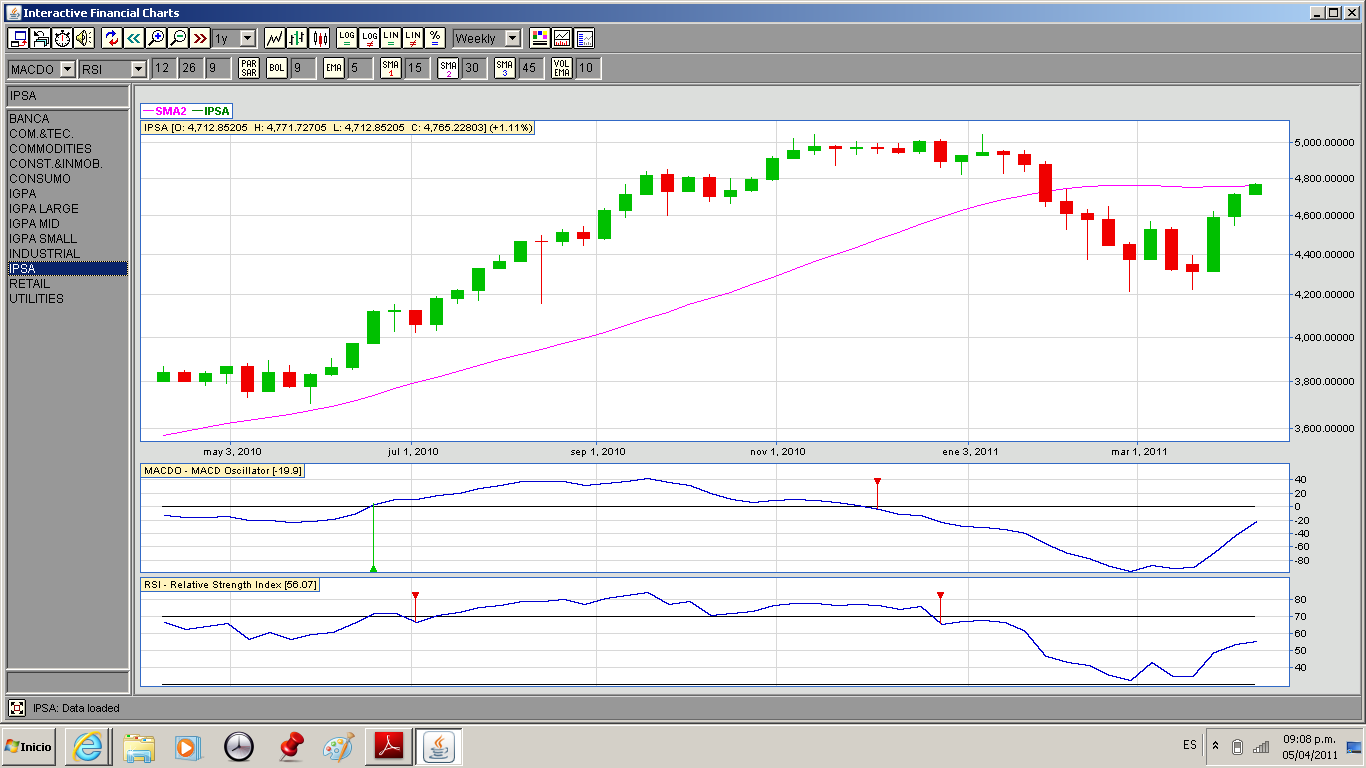
Task: Open the Inicio start menu
Action: pos(28,746)
